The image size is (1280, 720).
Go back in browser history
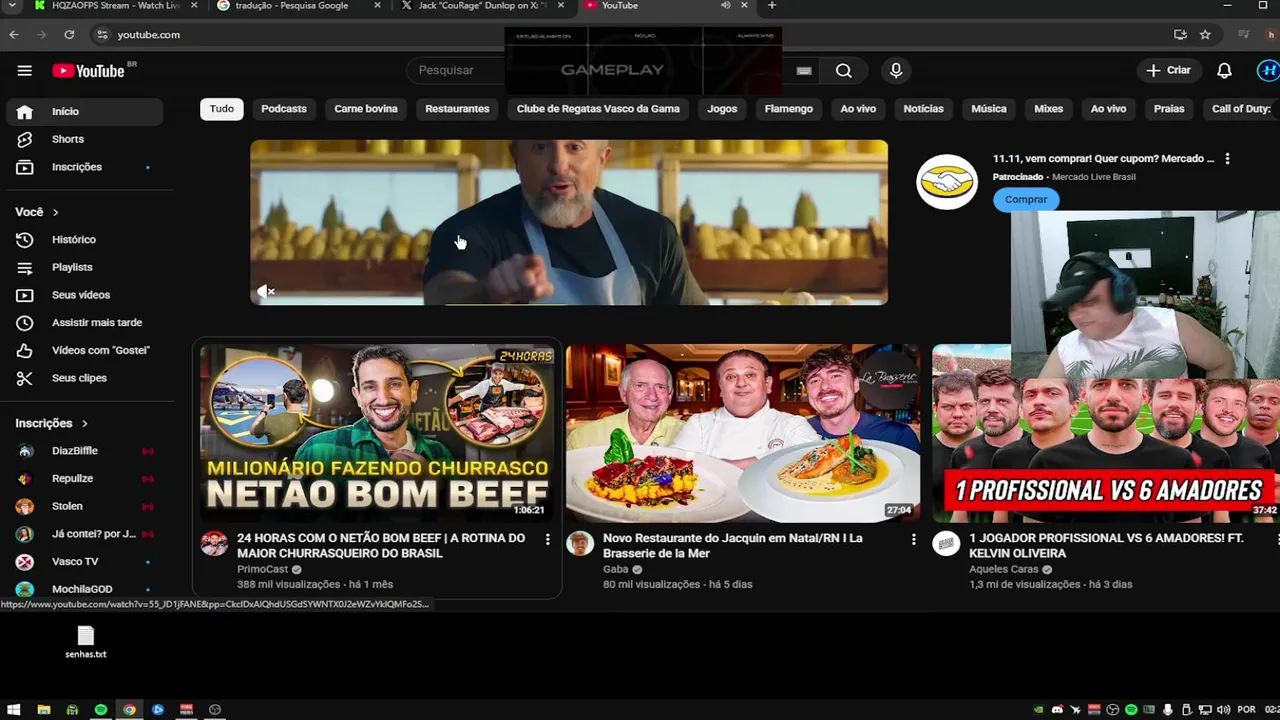[14, 35]
